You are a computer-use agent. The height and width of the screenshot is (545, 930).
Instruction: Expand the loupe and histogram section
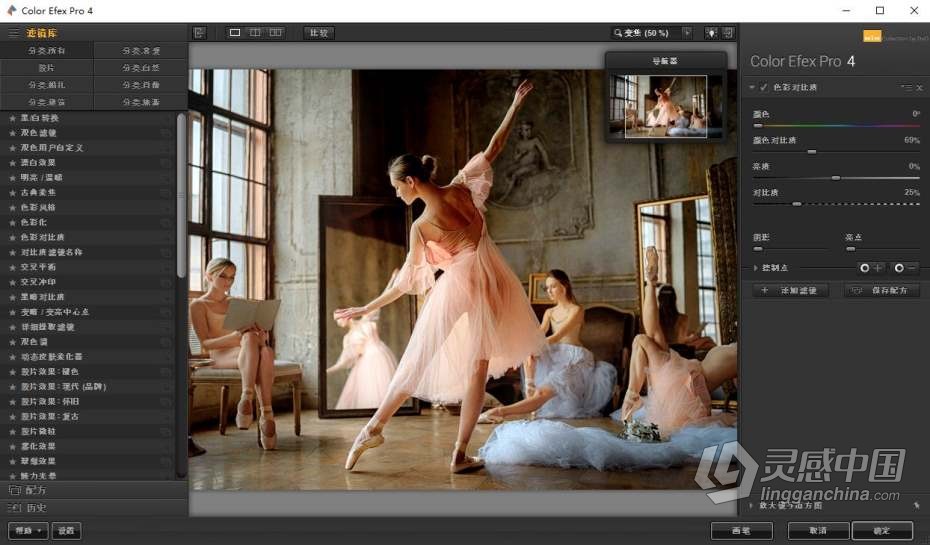751,506
